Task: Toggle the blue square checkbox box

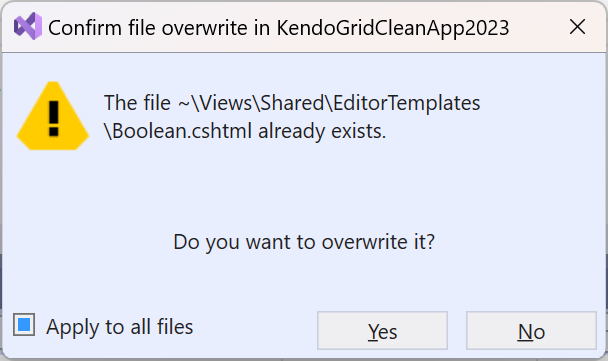Action: 24,325
